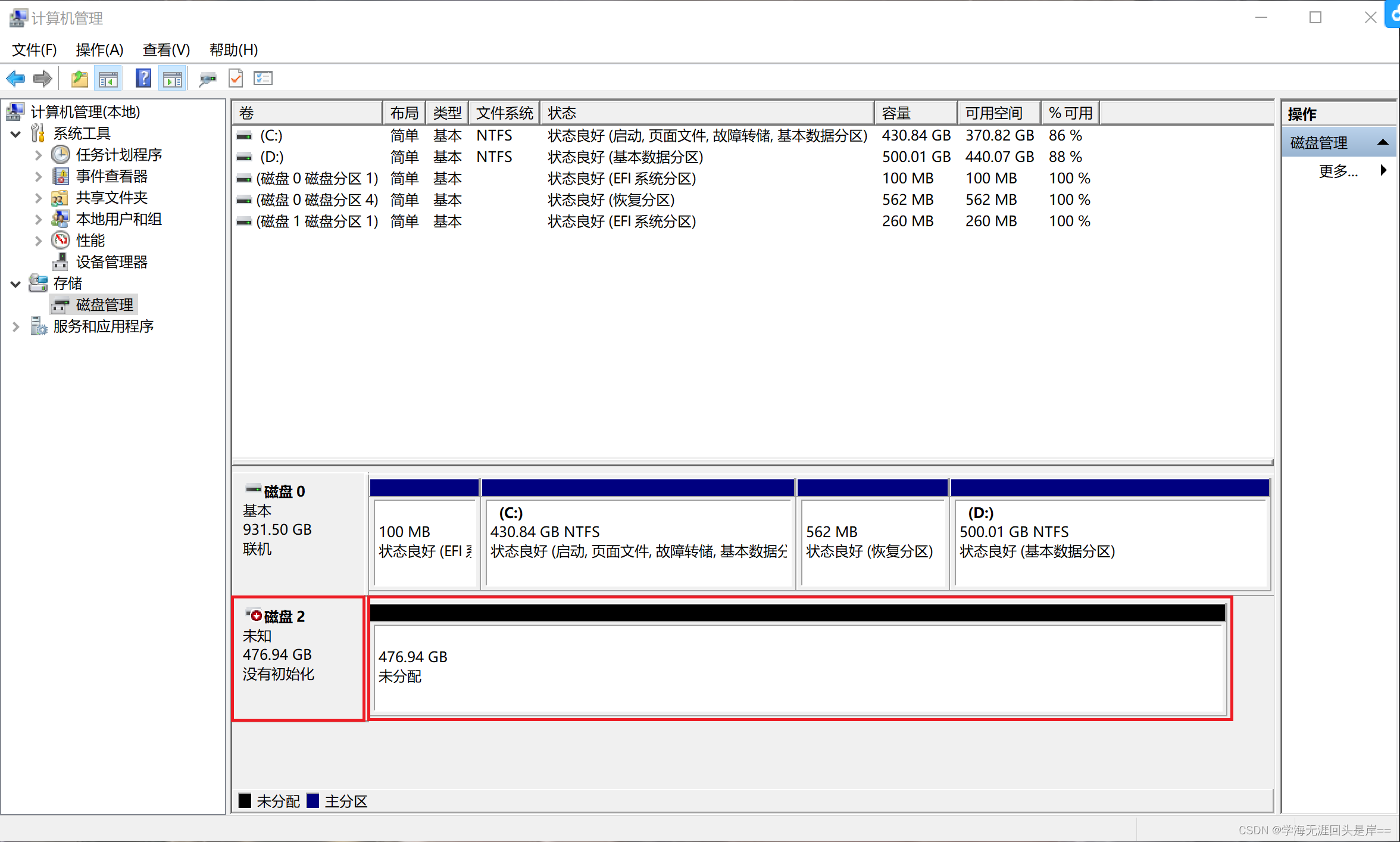Open the 操作(A) menu
This screenshot has height=842, width=1400.
click(x=99, y=50)
